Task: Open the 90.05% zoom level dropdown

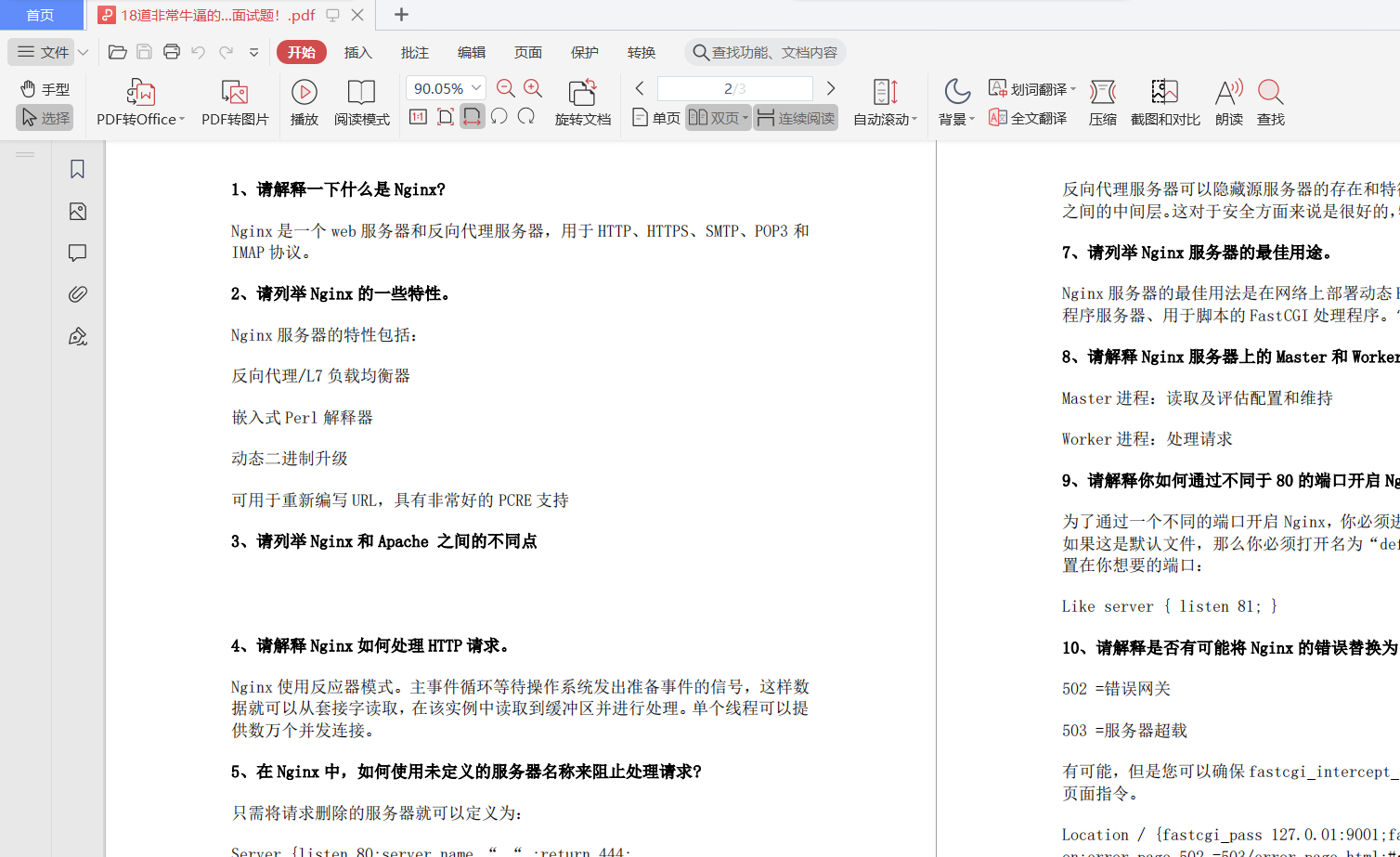Action: pyautogui.click(x=445, y=87)
